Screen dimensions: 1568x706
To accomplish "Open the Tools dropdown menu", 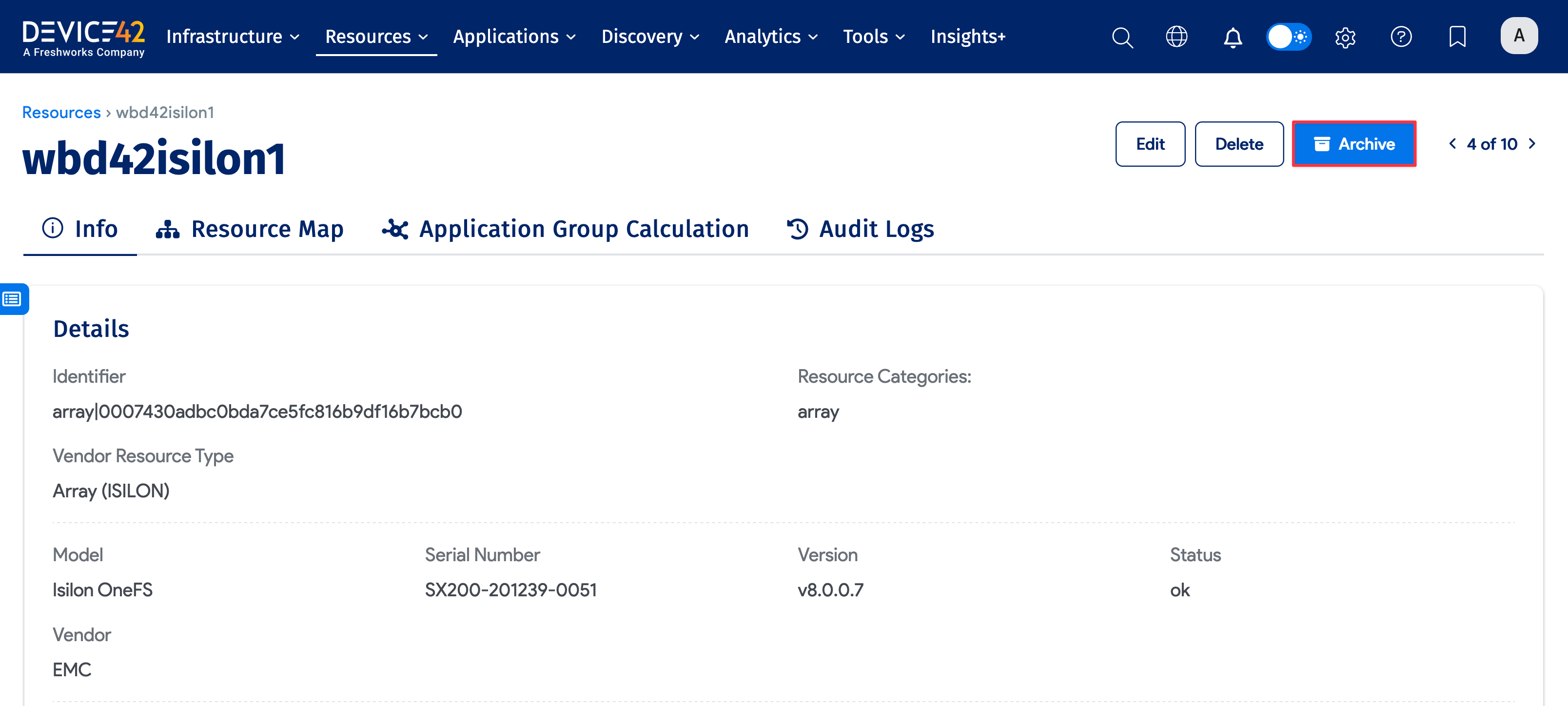I will [873, 37].
